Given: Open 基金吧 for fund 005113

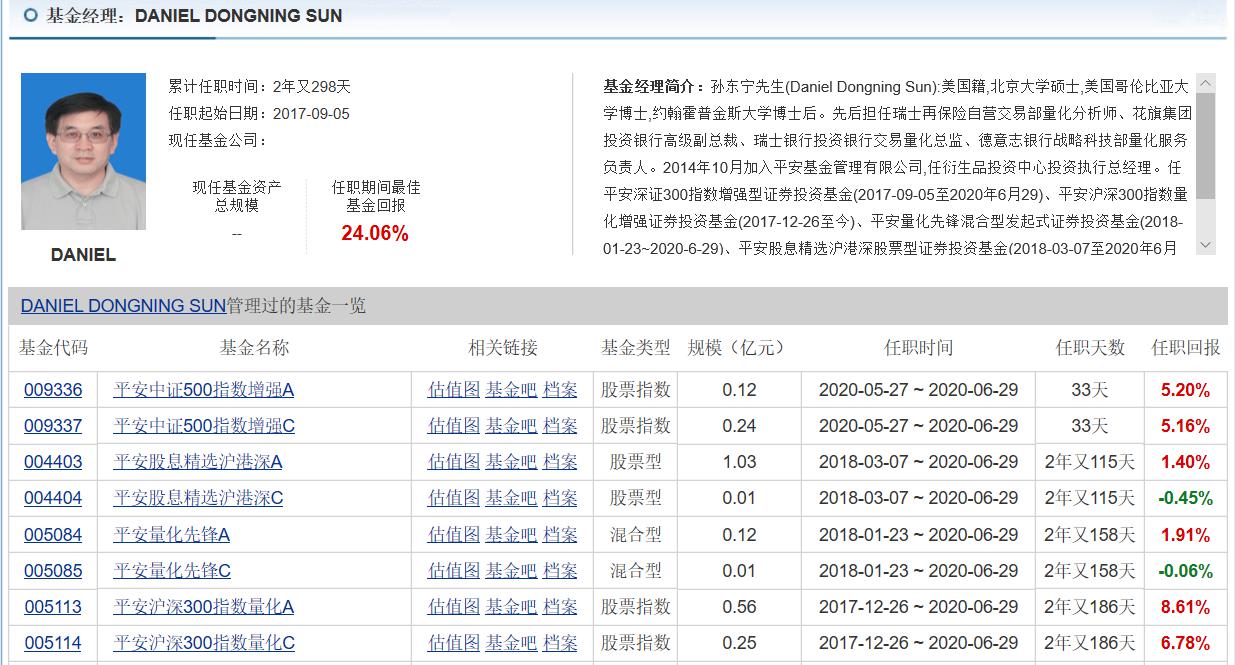Looking at the screenshot, I should click(x=512, y=607).
